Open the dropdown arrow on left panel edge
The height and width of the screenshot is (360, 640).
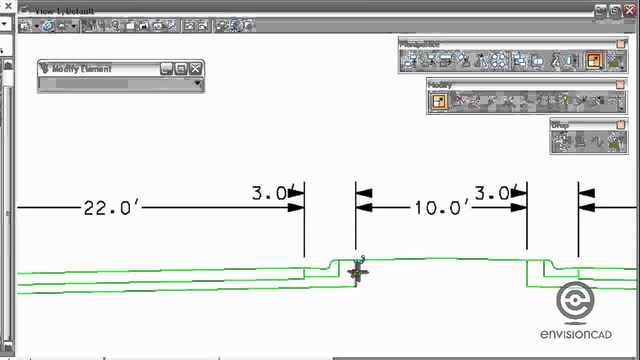[4, 24]
